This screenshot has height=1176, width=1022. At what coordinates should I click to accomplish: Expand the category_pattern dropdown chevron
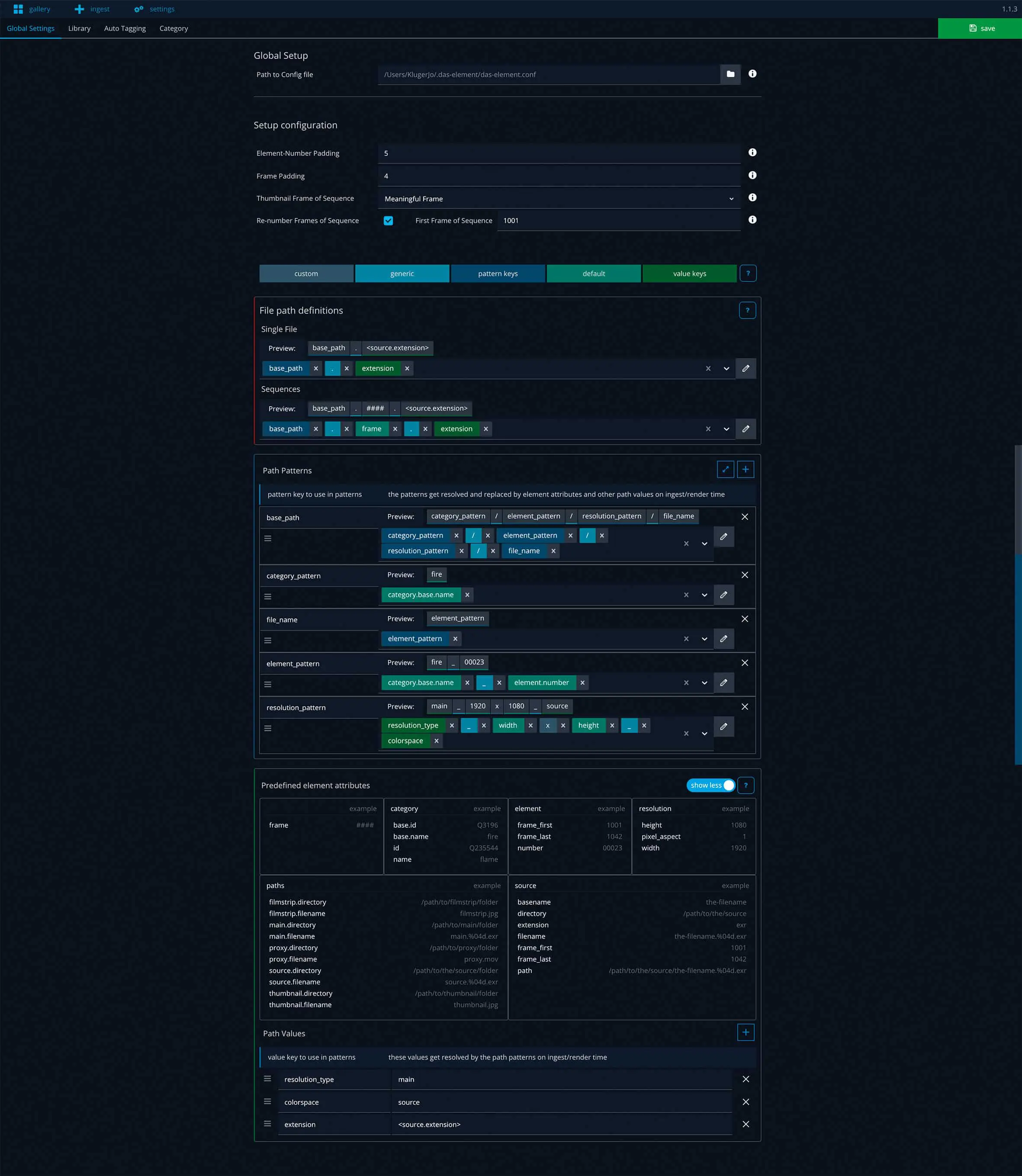pyautogui.click(x=704, y=595)
